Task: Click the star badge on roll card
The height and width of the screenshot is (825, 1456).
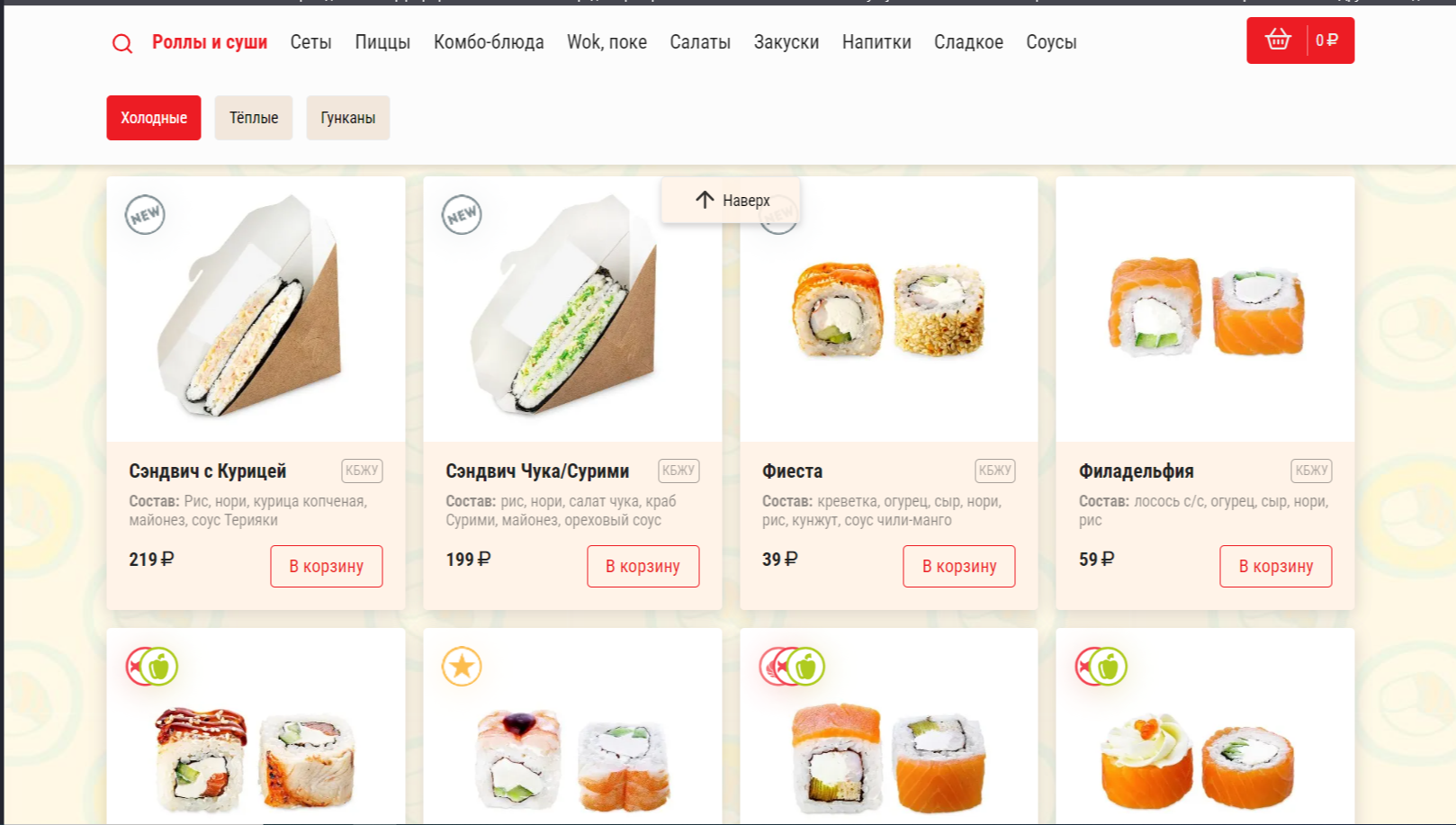Action: [x=462, y=667]
